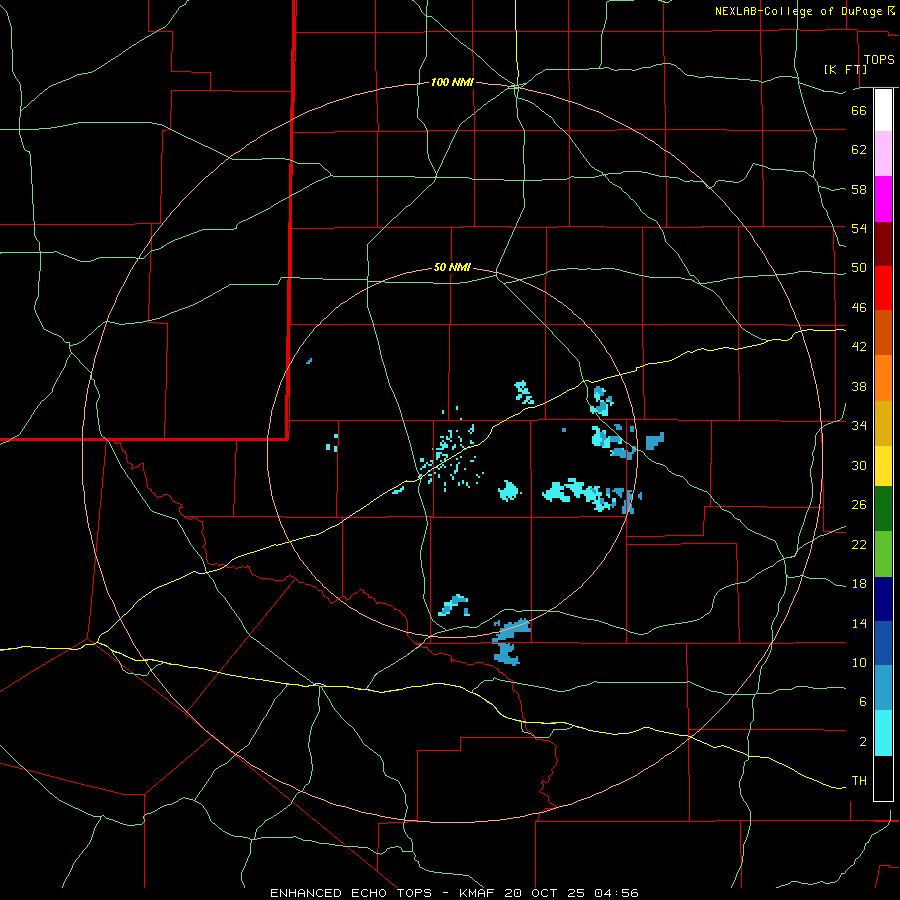Click legend value 66
The width and height of the screenshot is (900, 900).
point(859,110)
